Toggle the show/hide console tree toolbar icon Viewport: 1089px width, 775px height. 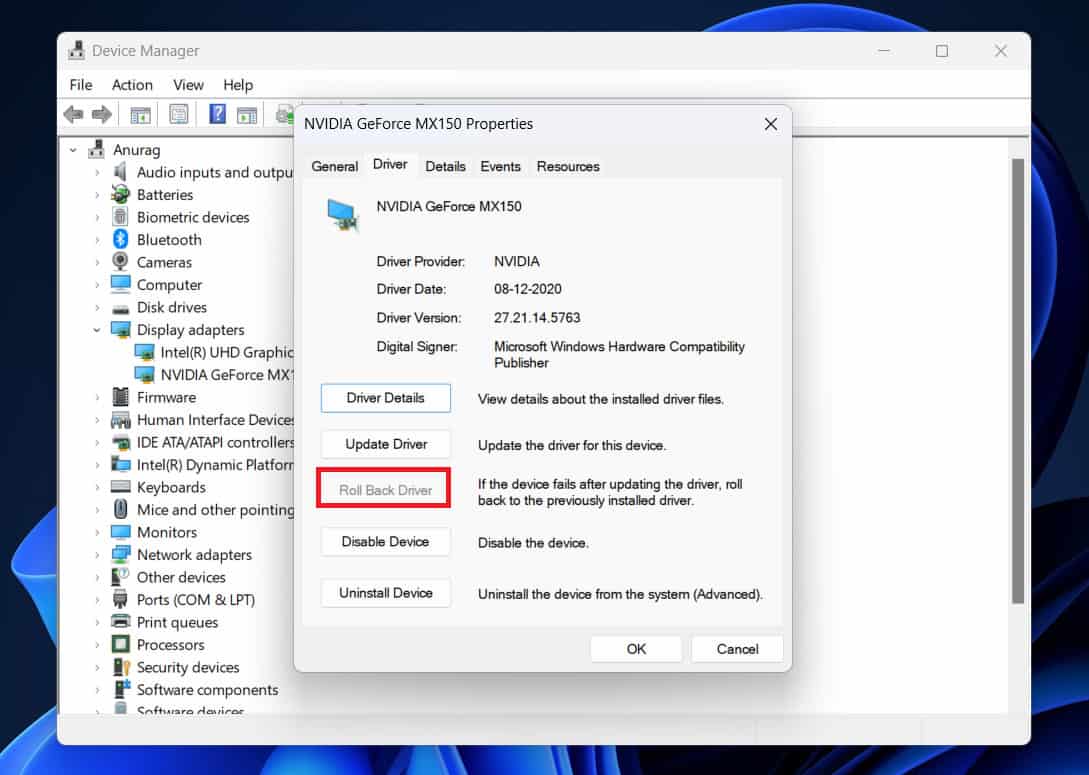coord(140,115)
